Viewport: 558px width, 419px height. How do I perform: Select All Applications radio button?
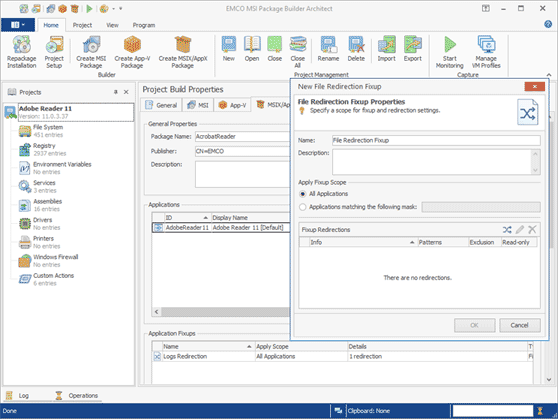coord(302,194)
